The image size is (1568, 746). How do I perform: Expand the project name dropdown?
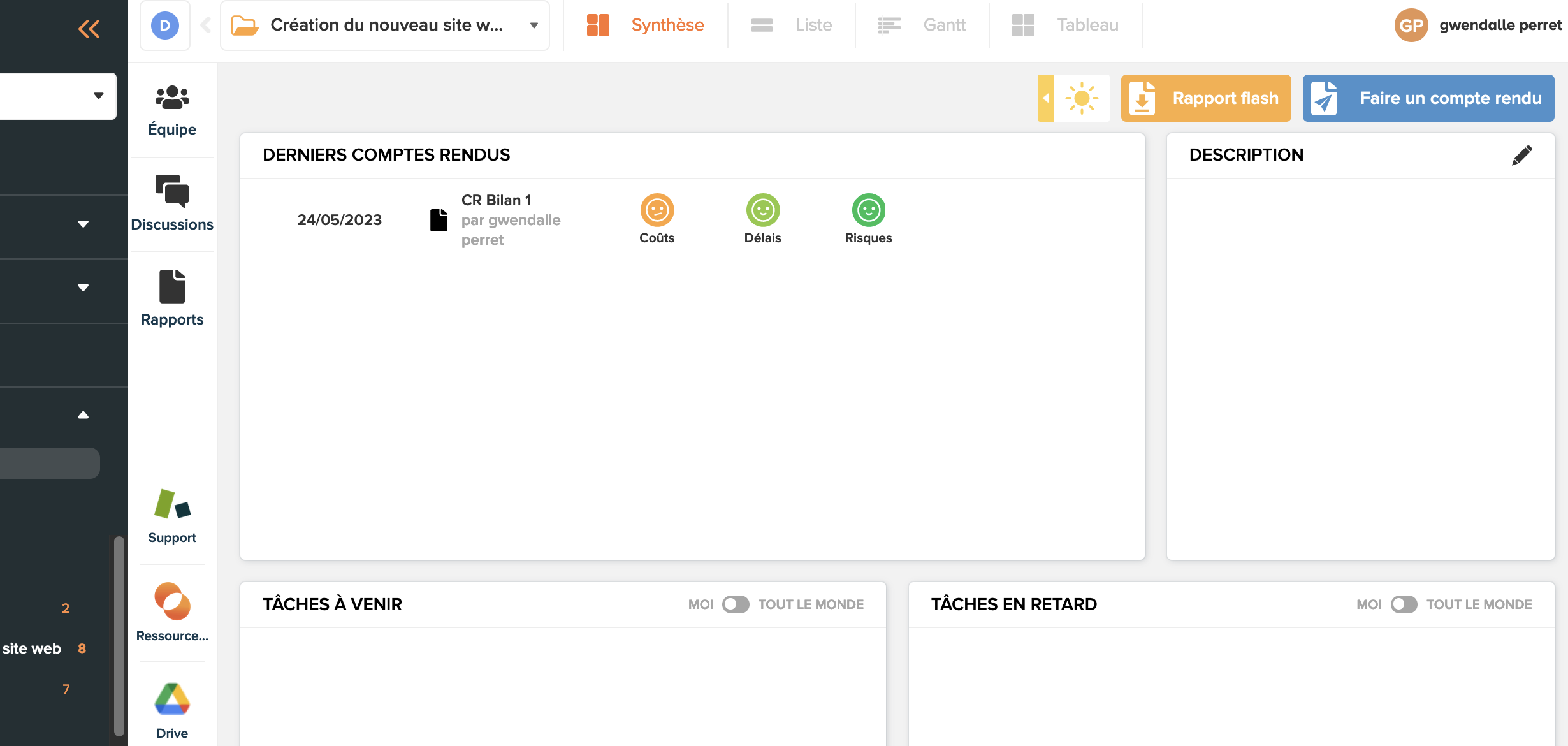(x=534, y=26)
